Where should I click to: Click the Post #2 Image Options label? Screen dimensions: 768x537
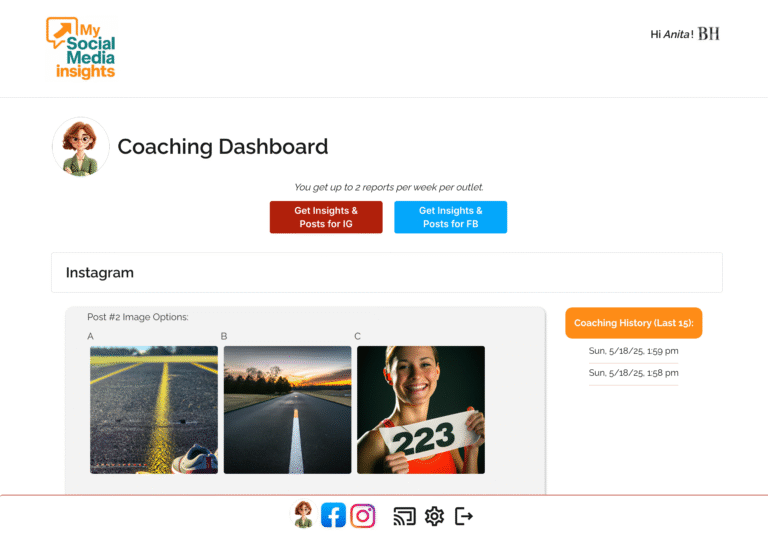138,317
